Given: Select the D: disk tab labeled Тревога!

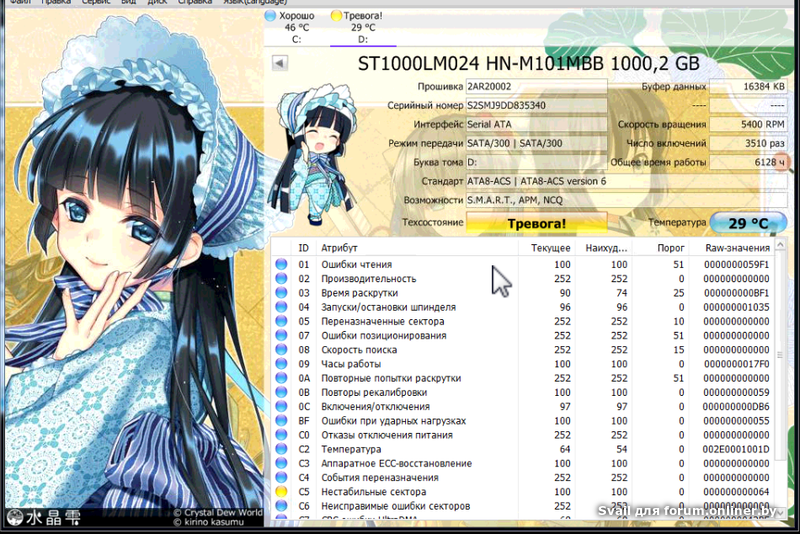Looking at the screenshot, I should [363, 27].
